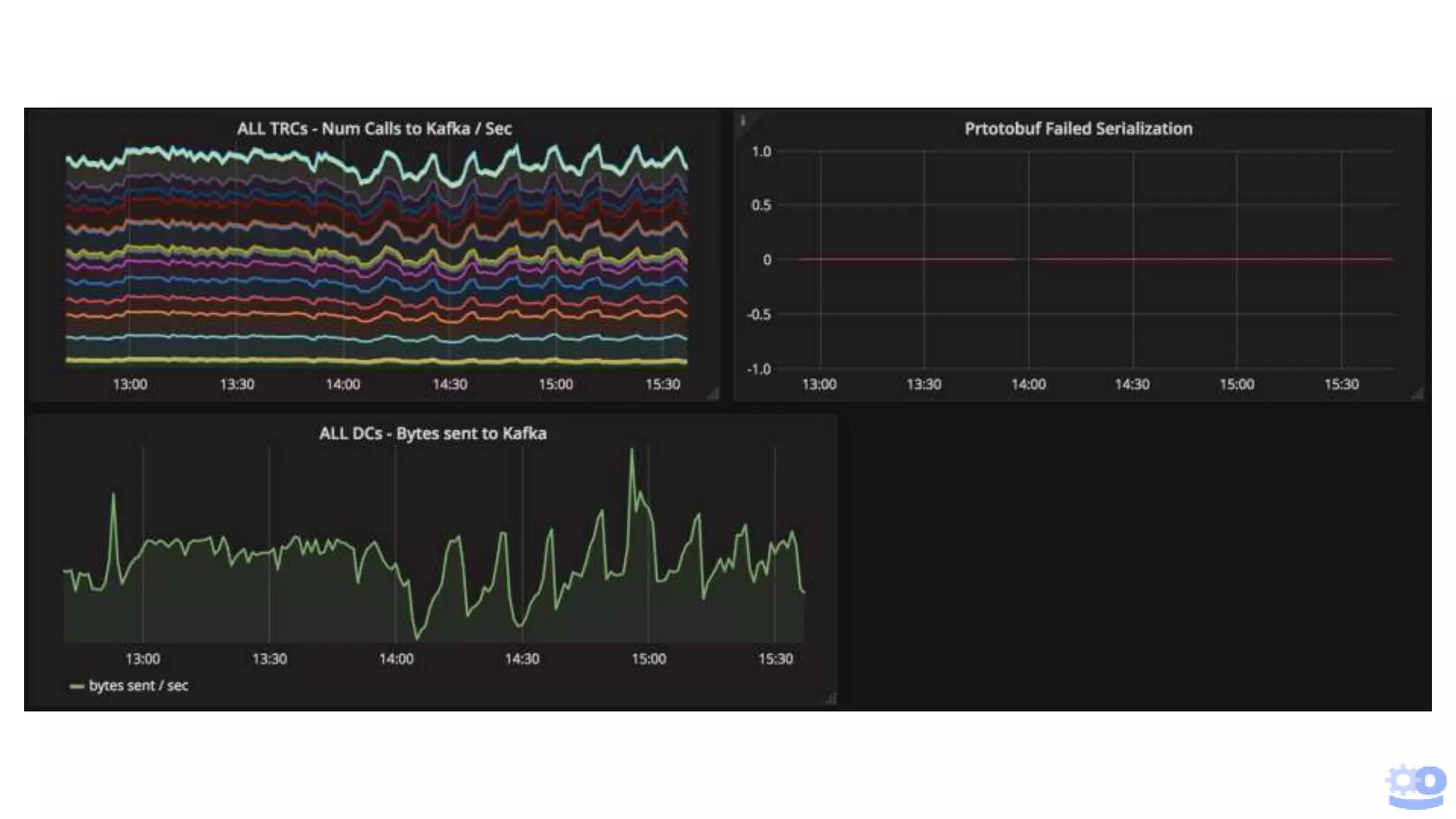This screenshot has width=1456, height=819.
Task: Click the -1.0 y-axis label in Prtotobuf panel
Action: pyautogui.click(x=759, y=369)
